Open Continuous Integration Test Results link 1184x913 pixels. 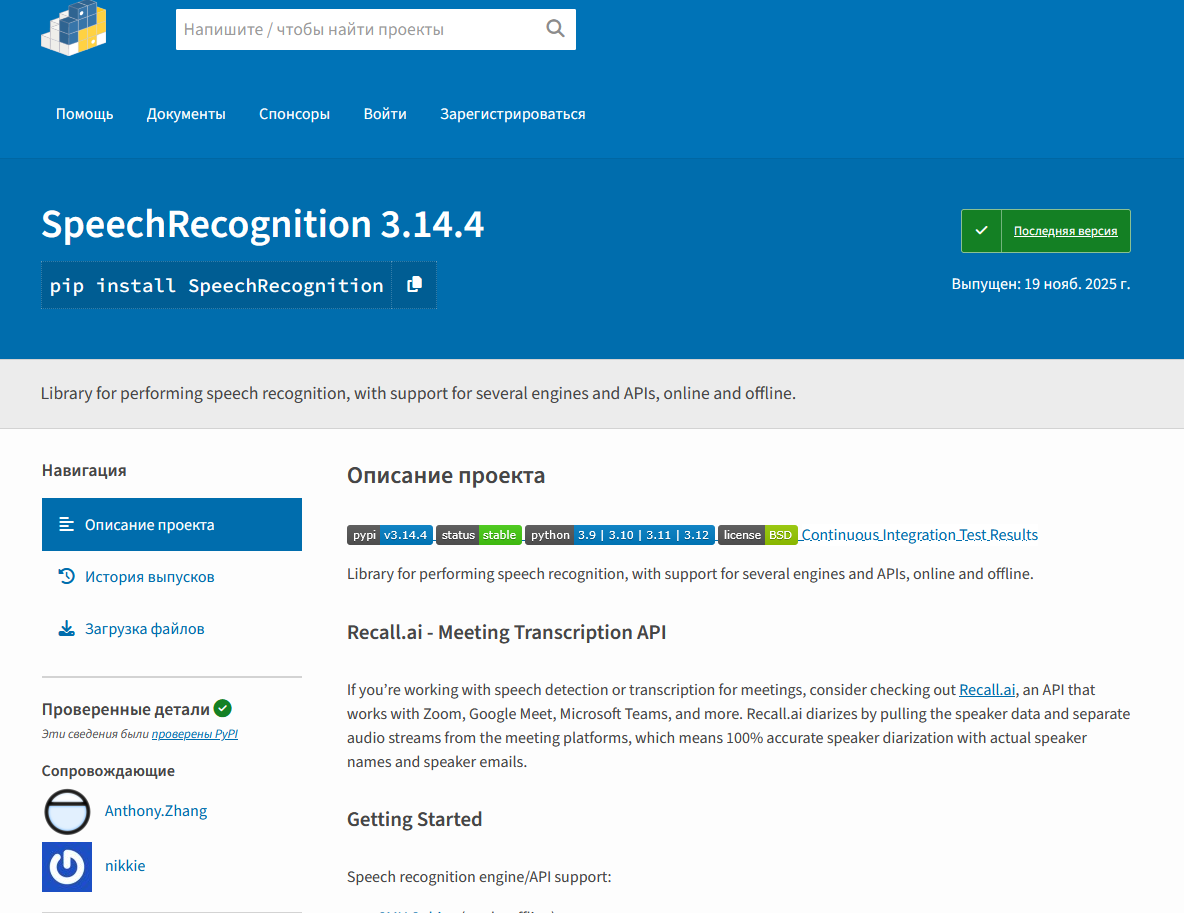coord(919,535)
